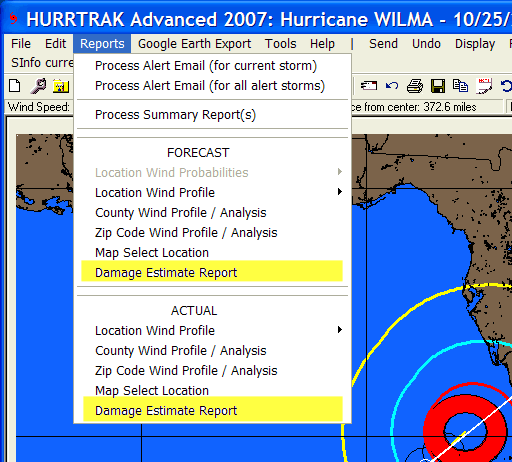Click the red hurricane eye ring on map

click(433, 430)
